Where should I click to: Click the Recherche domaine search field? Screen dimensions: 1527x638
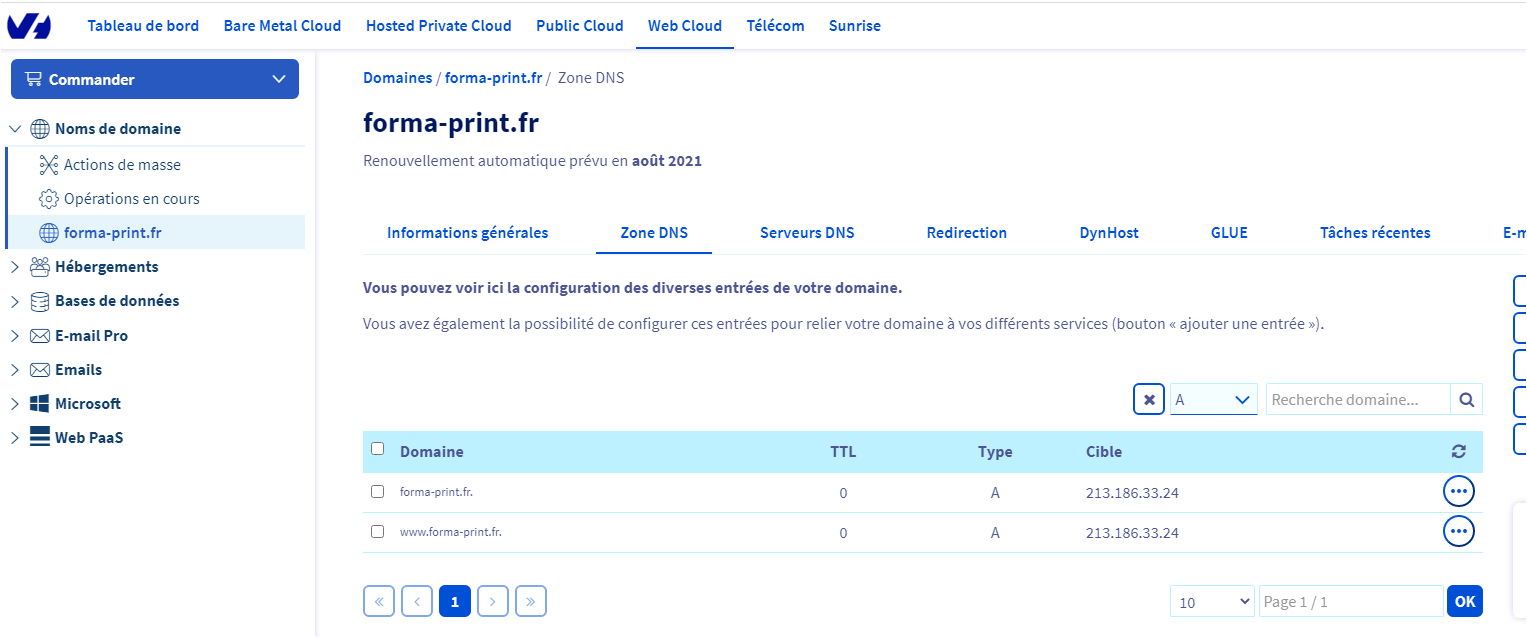1357,400
